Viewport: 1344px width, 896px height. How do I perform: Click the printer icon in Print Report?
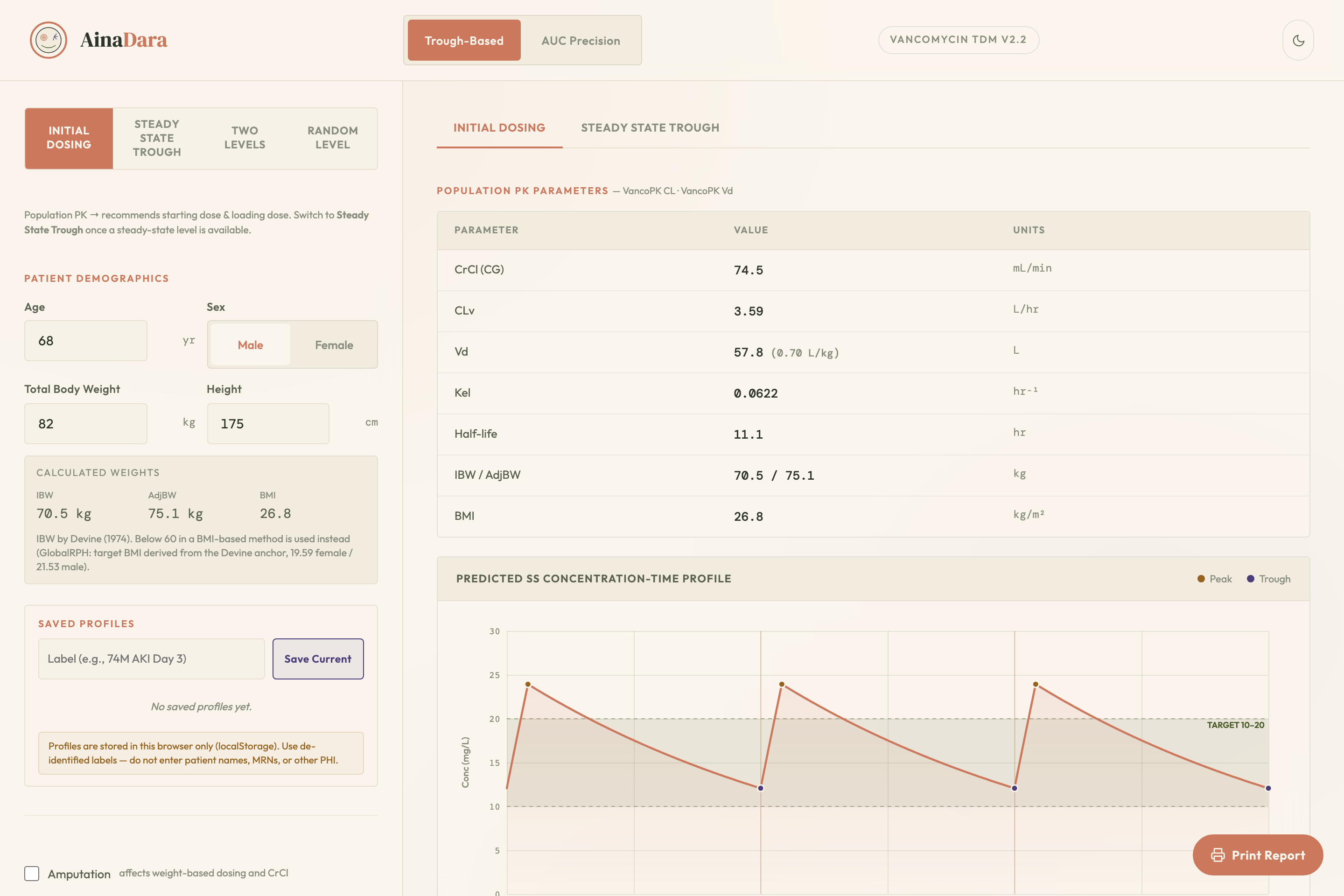(x=1218, y=855)
